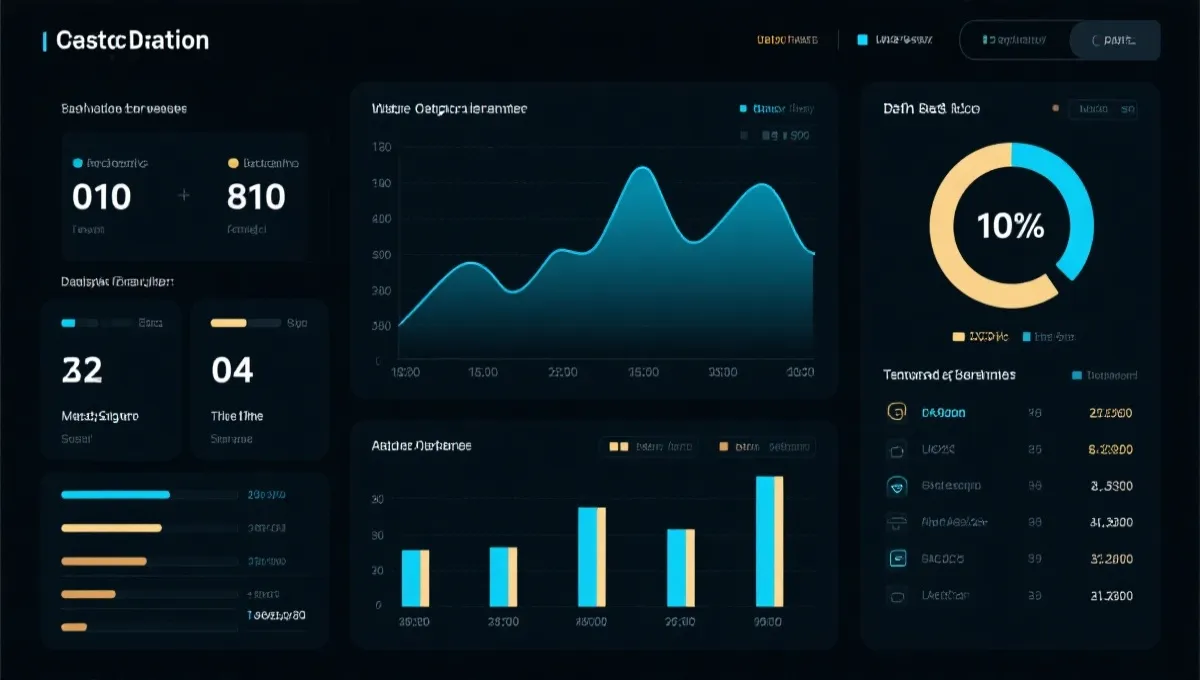Viewport: 1200px width, 680px height.
Task: Open the small selector box in the donut panel header
Action: [1102, 109]
